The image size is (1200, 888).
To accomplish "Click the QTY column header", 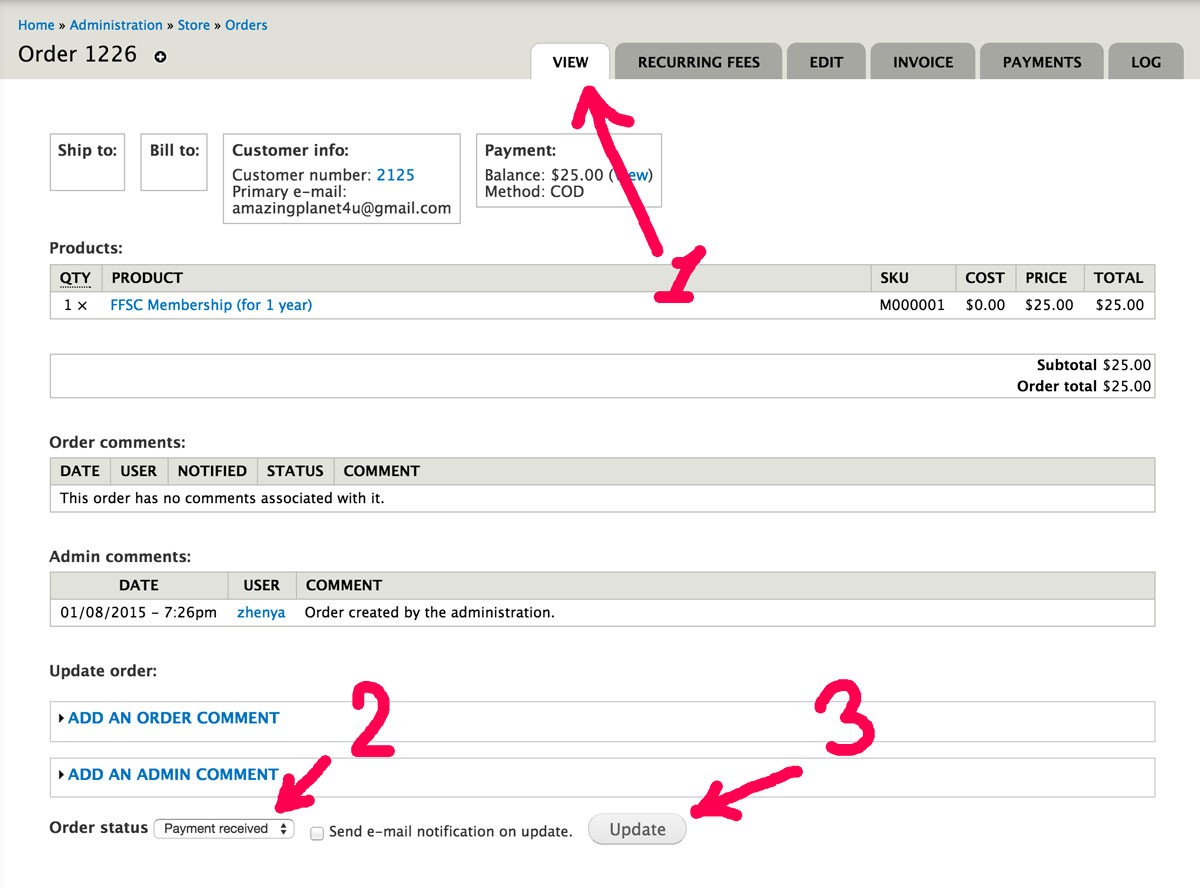I will point(75,278).
